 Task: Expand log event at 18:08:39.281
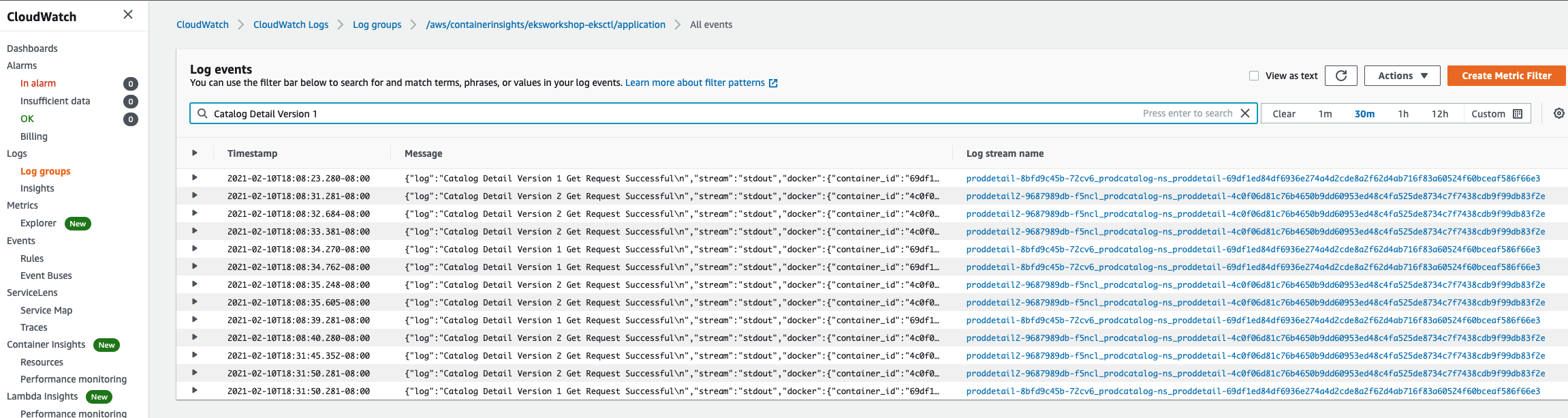pos(195,320)
